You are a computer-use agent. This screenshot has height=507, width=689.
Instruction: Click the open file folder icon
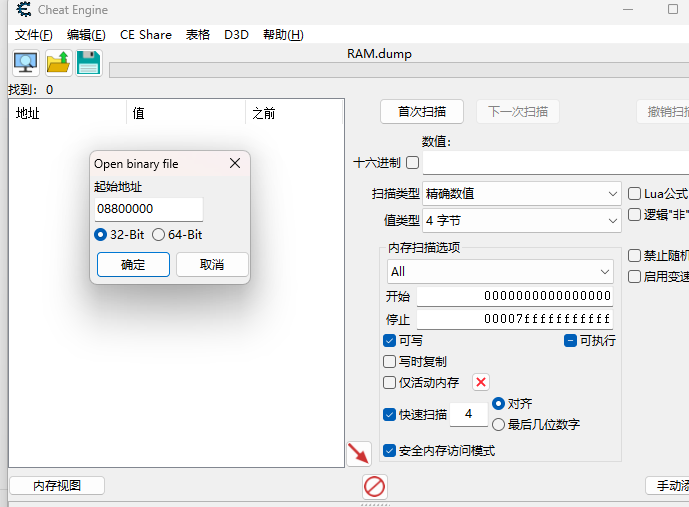click(x=58, y=64)
